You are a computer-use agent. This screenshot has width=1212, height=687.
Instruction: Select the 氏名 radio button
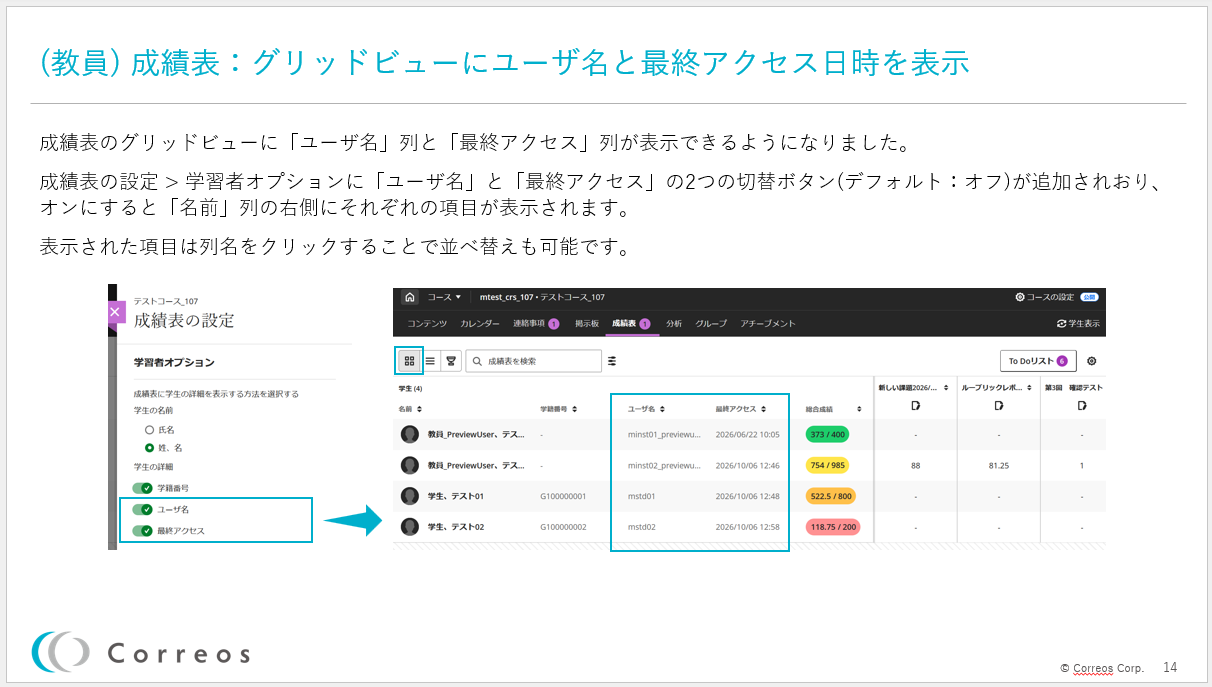(149, 429)
